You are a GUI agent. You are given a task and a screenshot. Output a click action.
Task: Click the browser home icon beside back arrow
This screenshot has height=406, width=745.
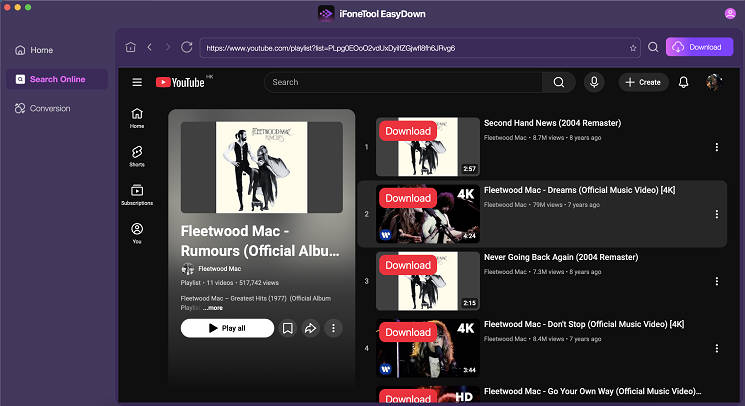131,47
